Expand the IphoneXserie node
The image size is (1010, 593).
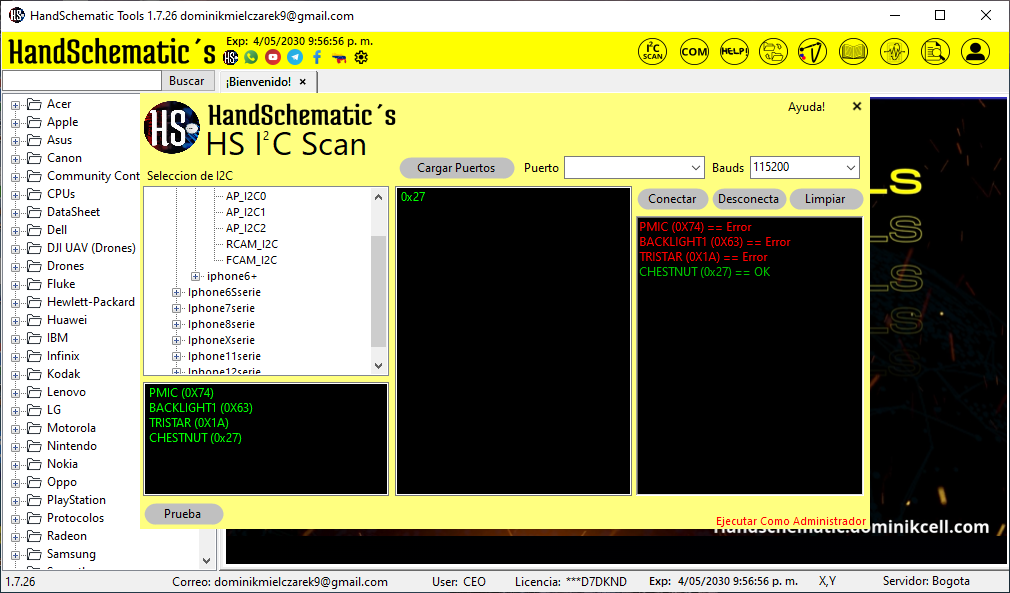(176, 341)
